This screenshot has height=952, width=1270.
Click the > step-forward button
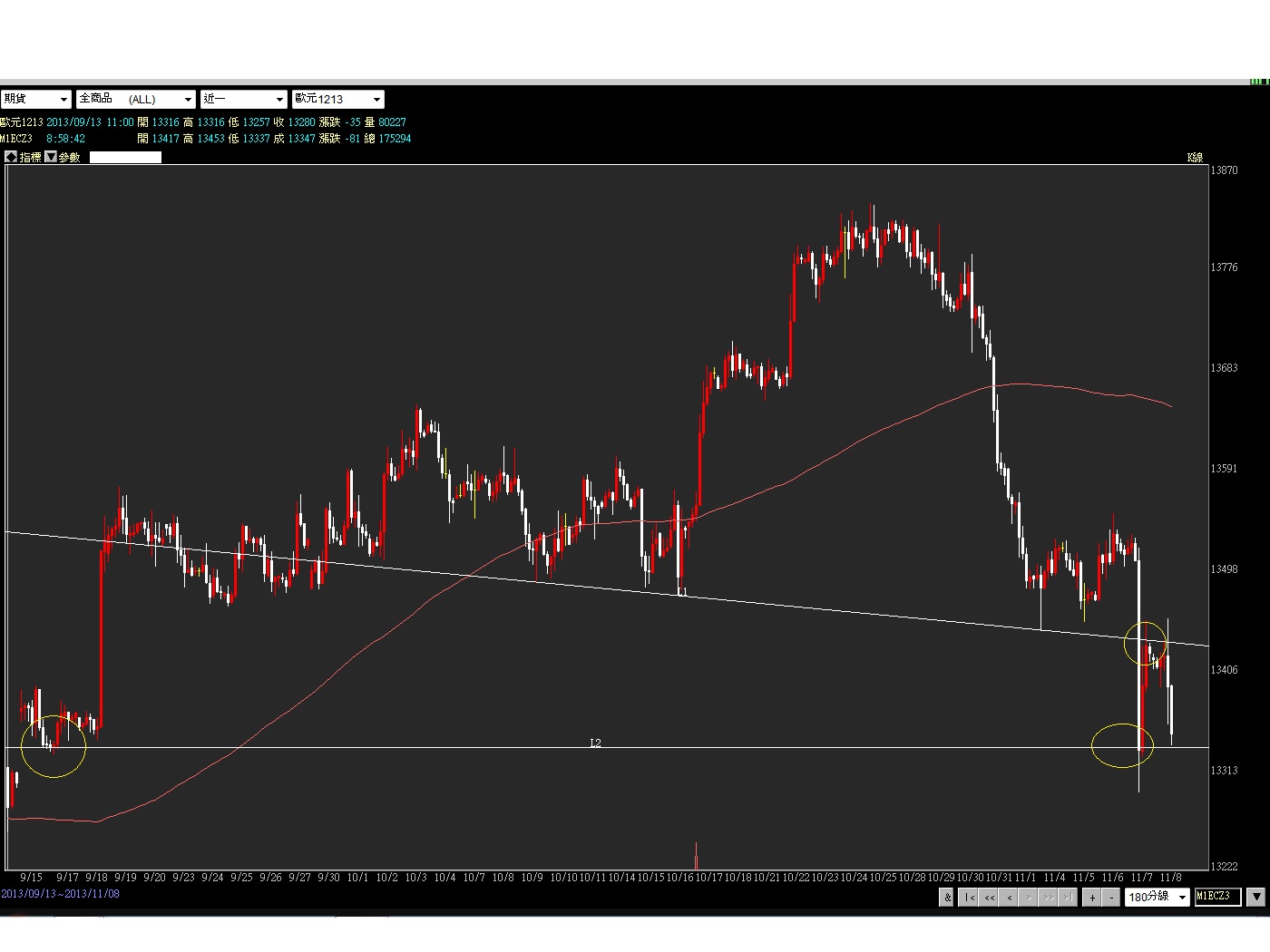1029,897
